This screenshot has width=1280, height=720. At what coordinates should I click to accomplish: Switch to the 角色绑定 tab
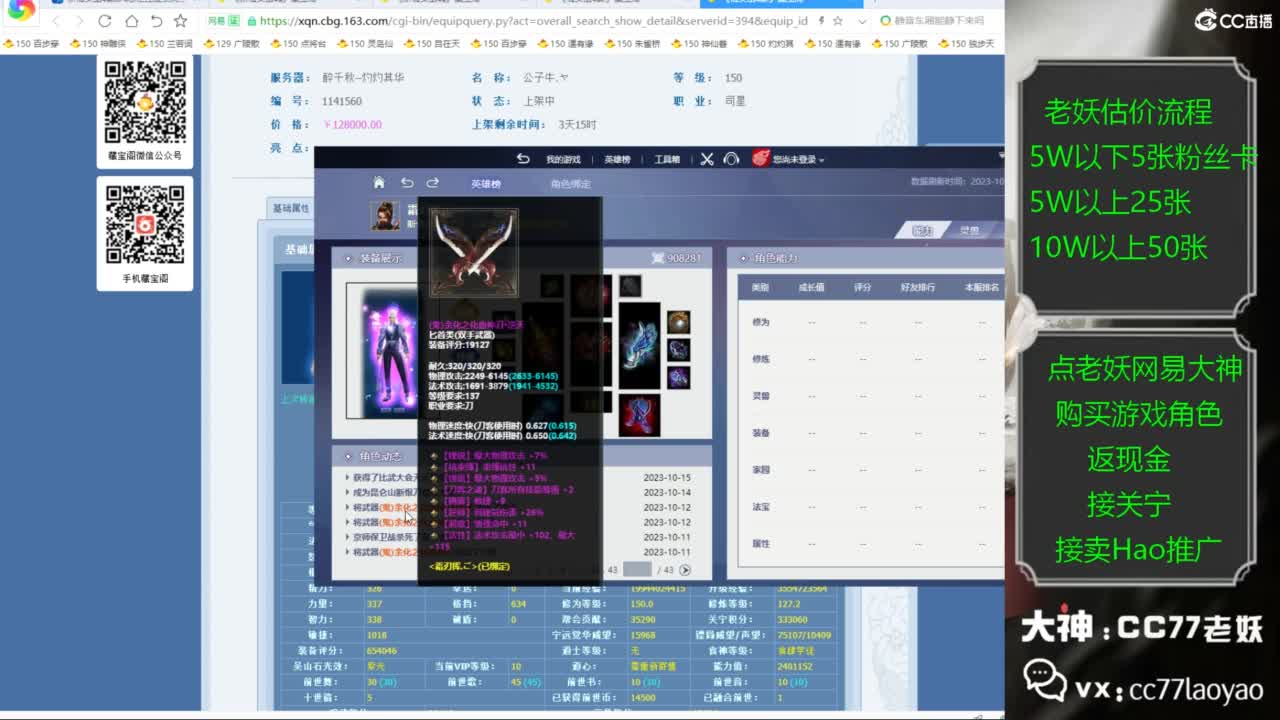click(570, 184)
